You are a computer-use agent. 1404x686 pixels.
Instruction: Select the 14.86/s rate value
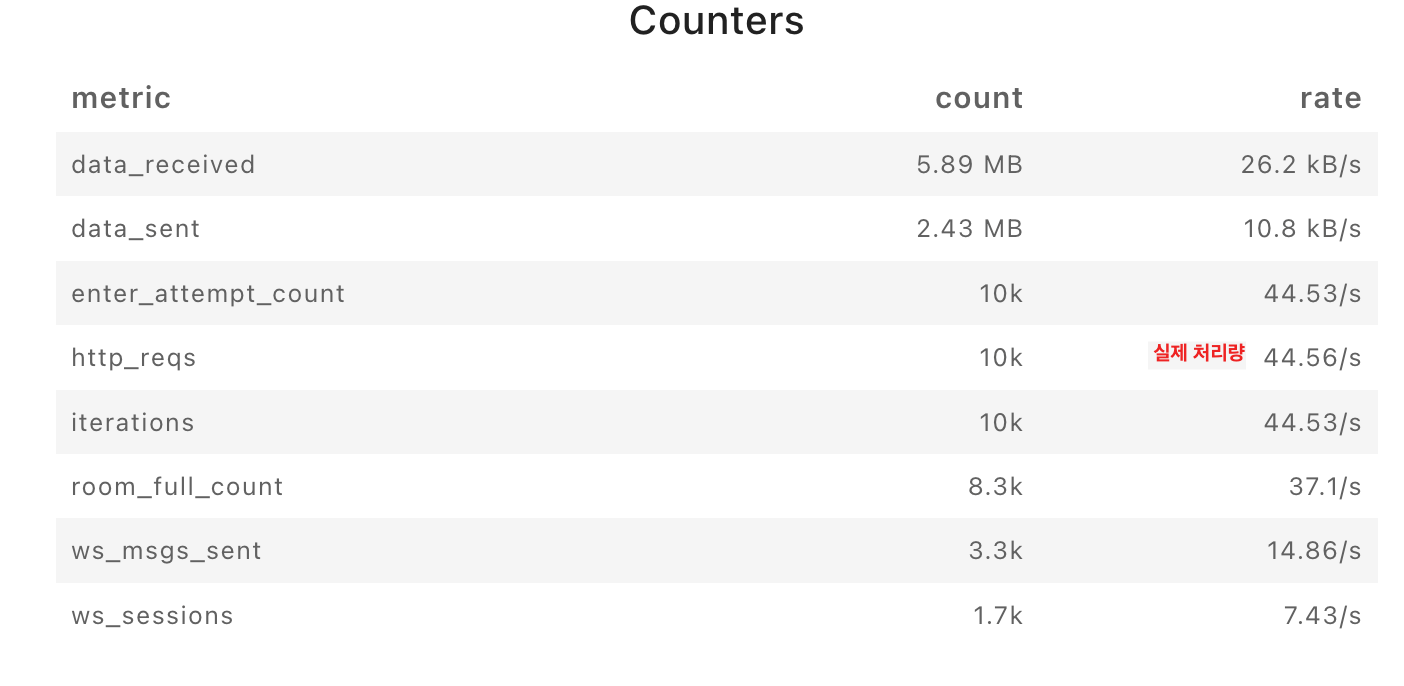point(1313,551)
